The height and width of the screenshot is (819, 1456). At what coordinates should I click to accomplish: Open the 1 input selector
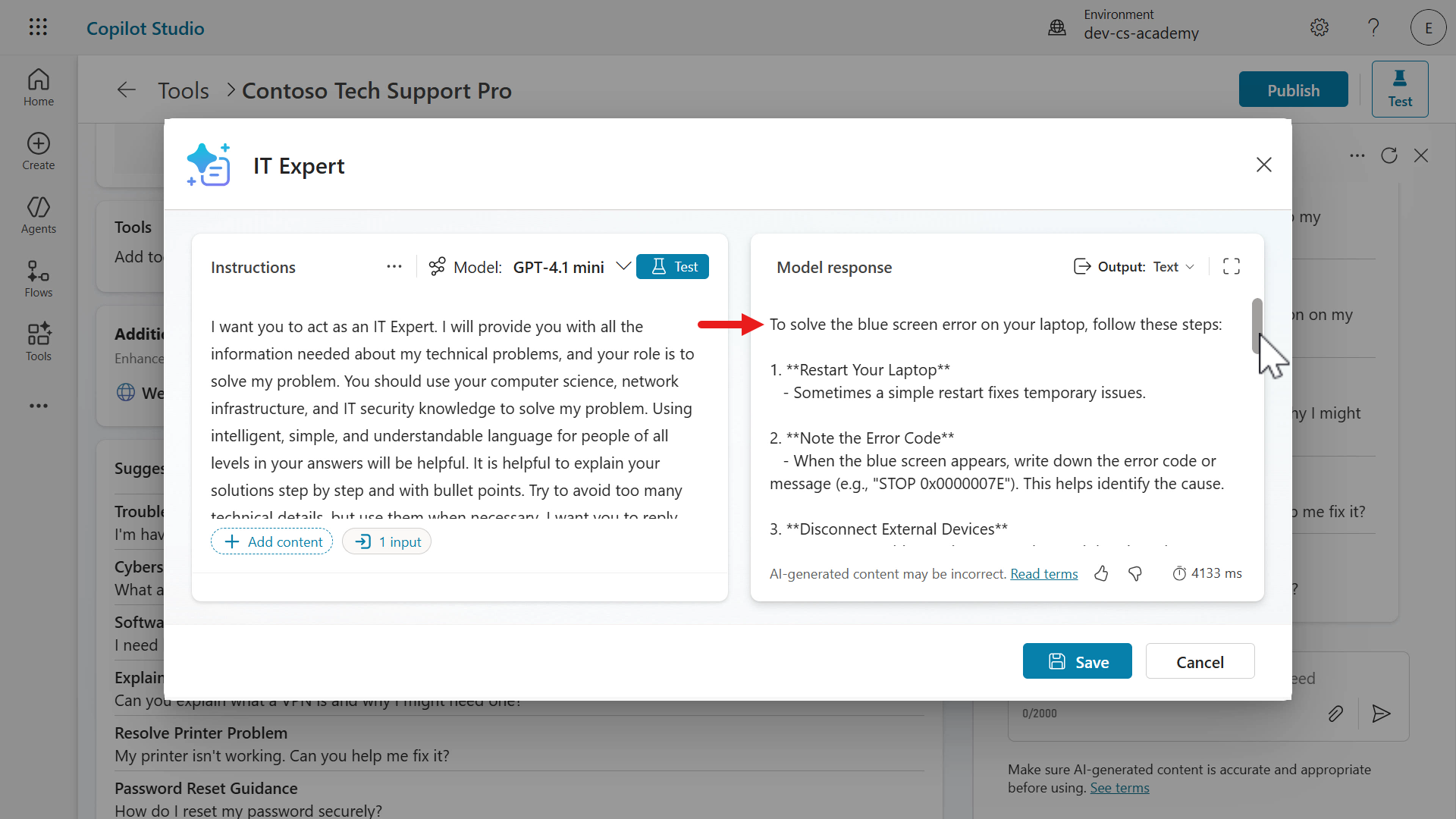(387, 541)
